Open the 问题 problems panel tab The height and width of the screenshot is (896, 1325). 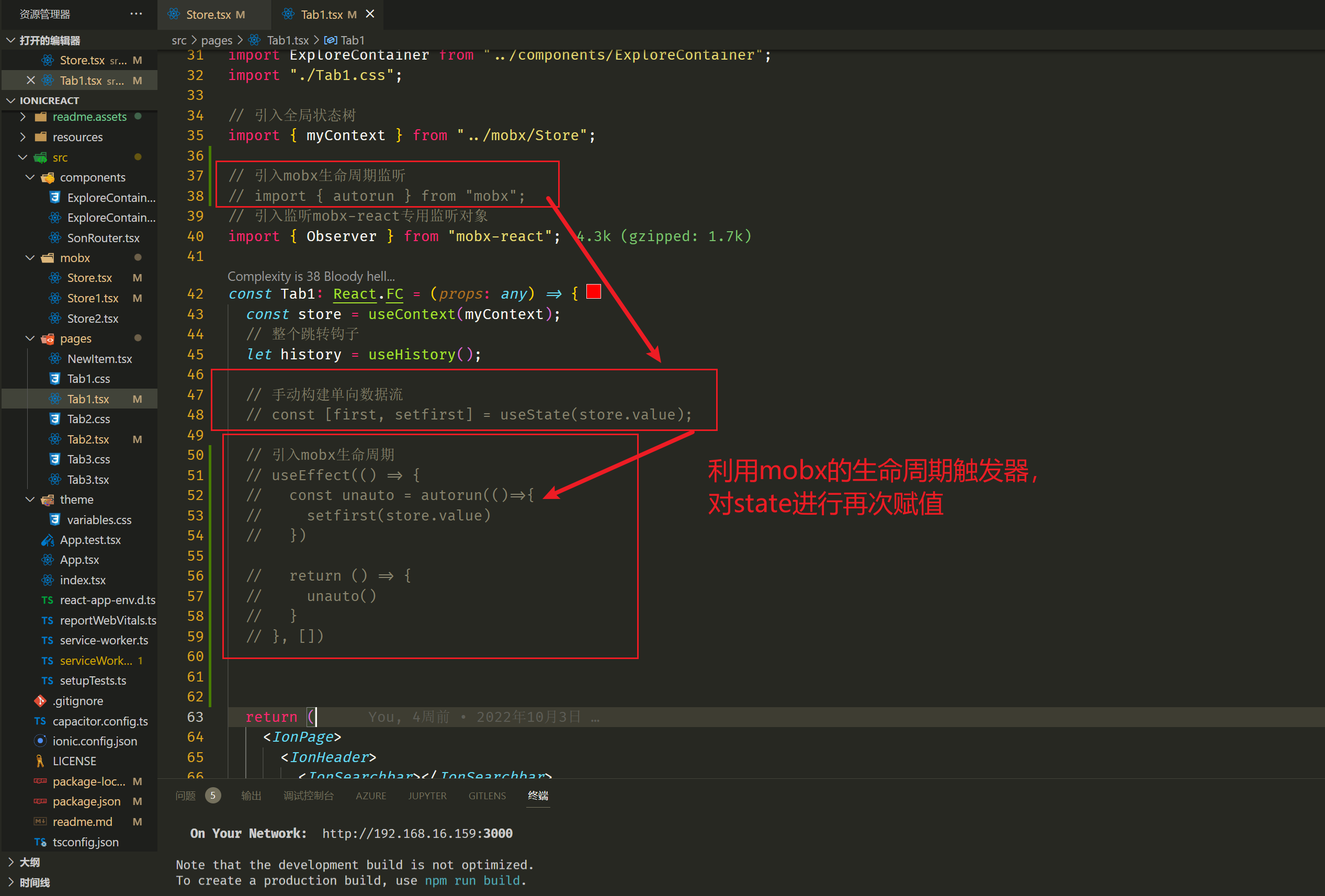185,795
